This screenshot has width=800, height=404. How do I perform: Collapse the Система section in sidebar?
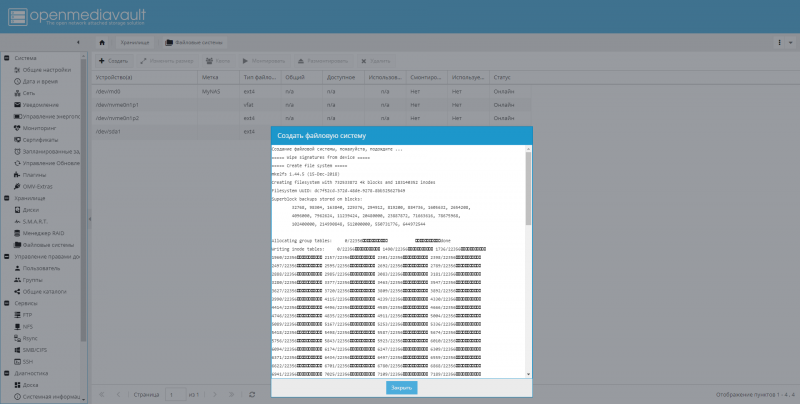point(7,58)
